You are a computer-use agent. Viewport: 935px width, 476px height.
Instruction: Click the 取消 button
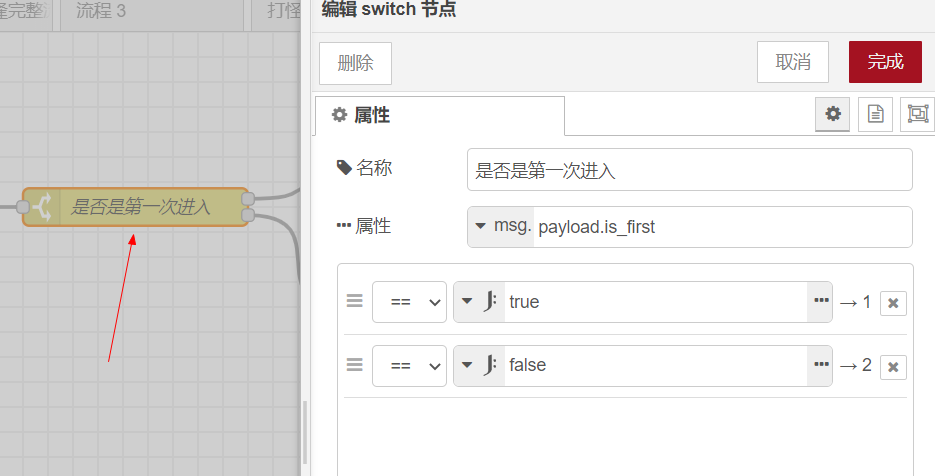point(793,62)
